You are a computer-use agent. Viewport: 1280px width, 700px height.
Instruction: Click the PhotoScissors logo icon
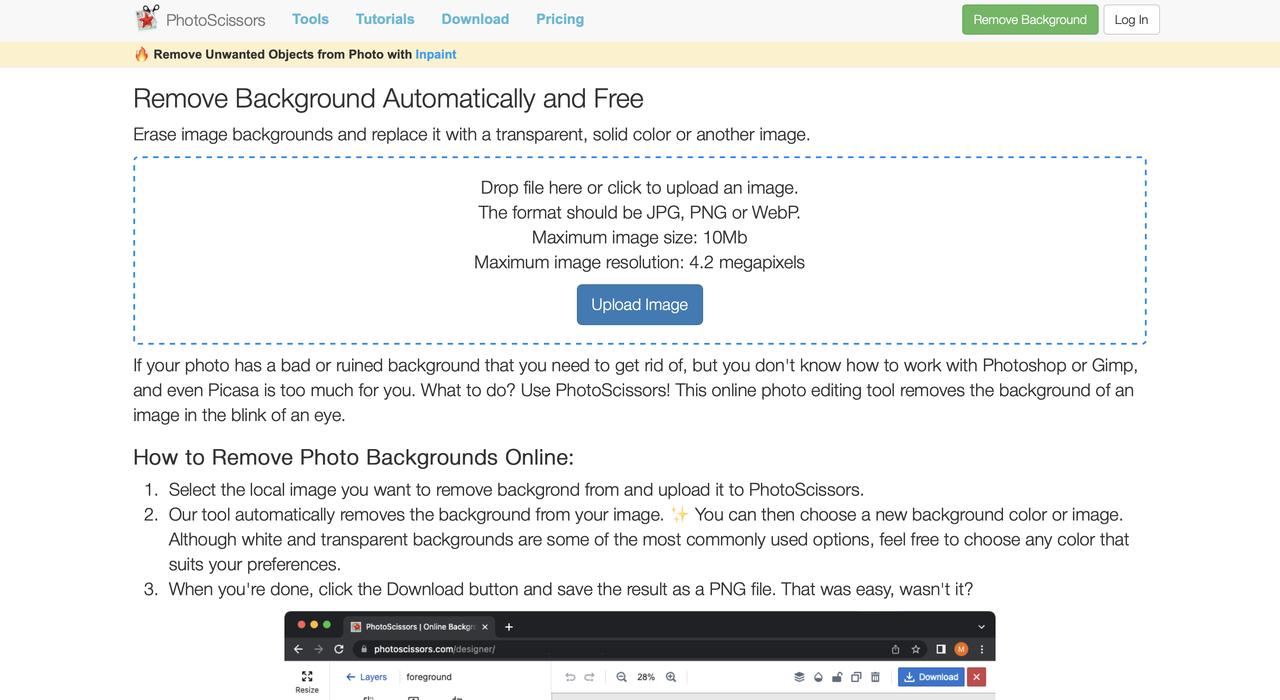click(x=147, y=18)
